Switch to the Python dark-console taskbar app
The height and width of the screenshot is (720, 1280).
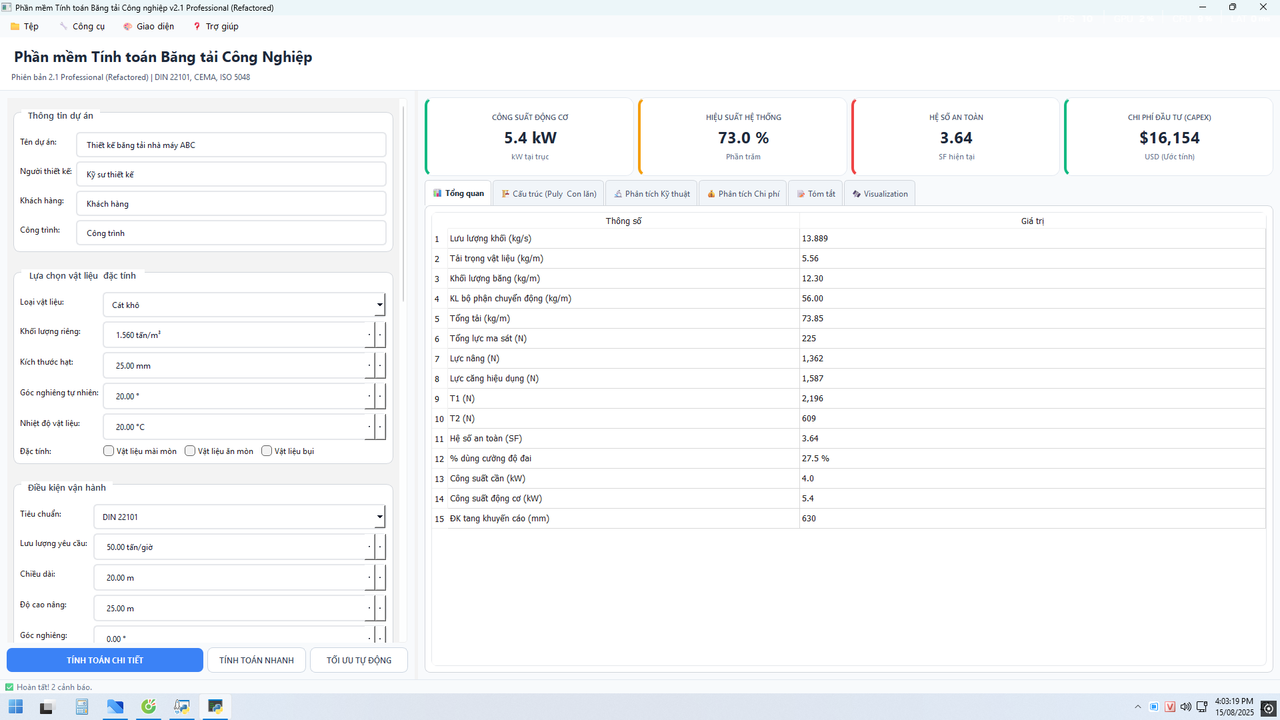click(x=215, y=707)
